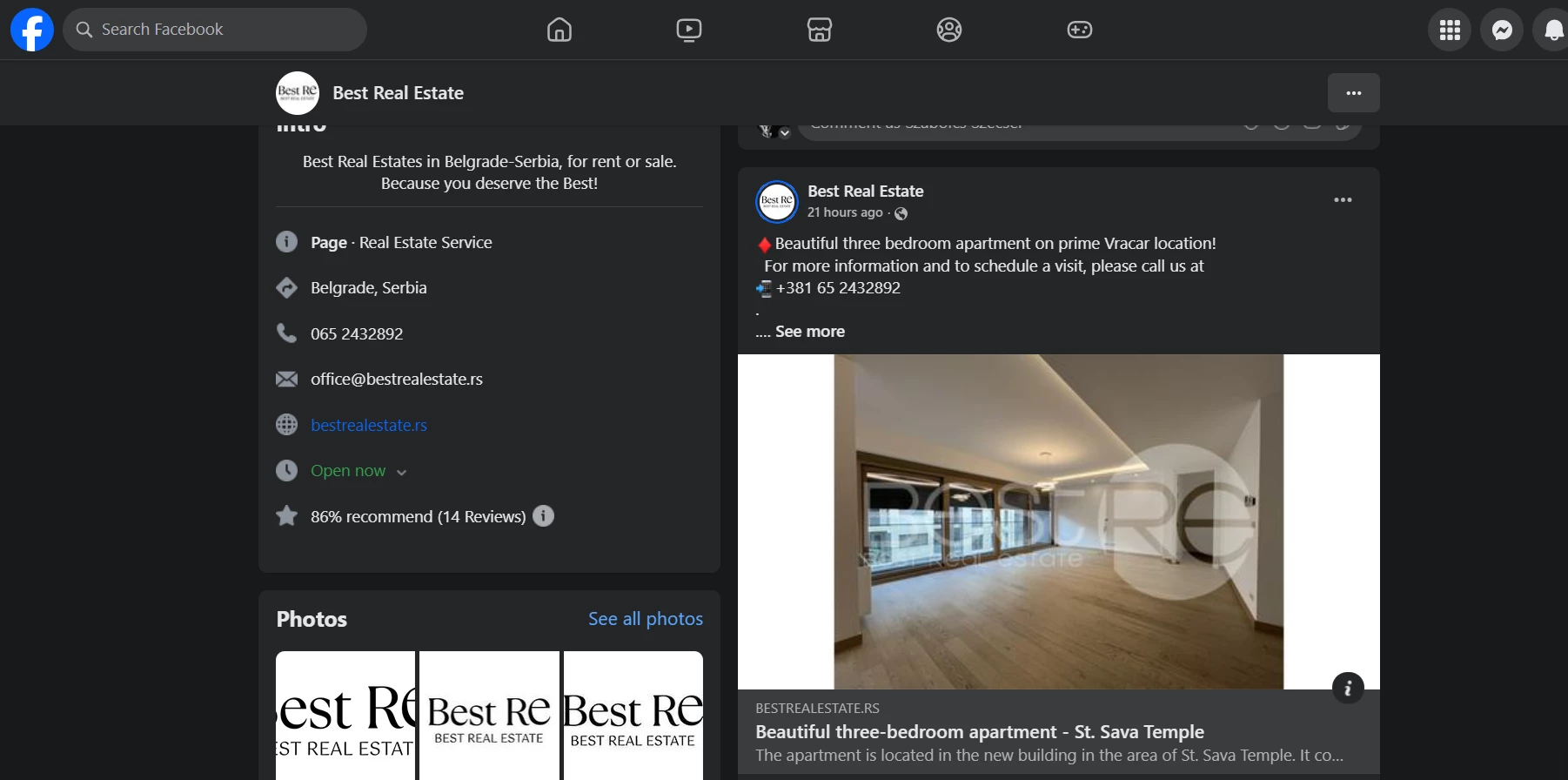Click the website globe icon in Intro
Image resolution: width=1568 pixels, height=780 pixels.
(x=286, y=425)
